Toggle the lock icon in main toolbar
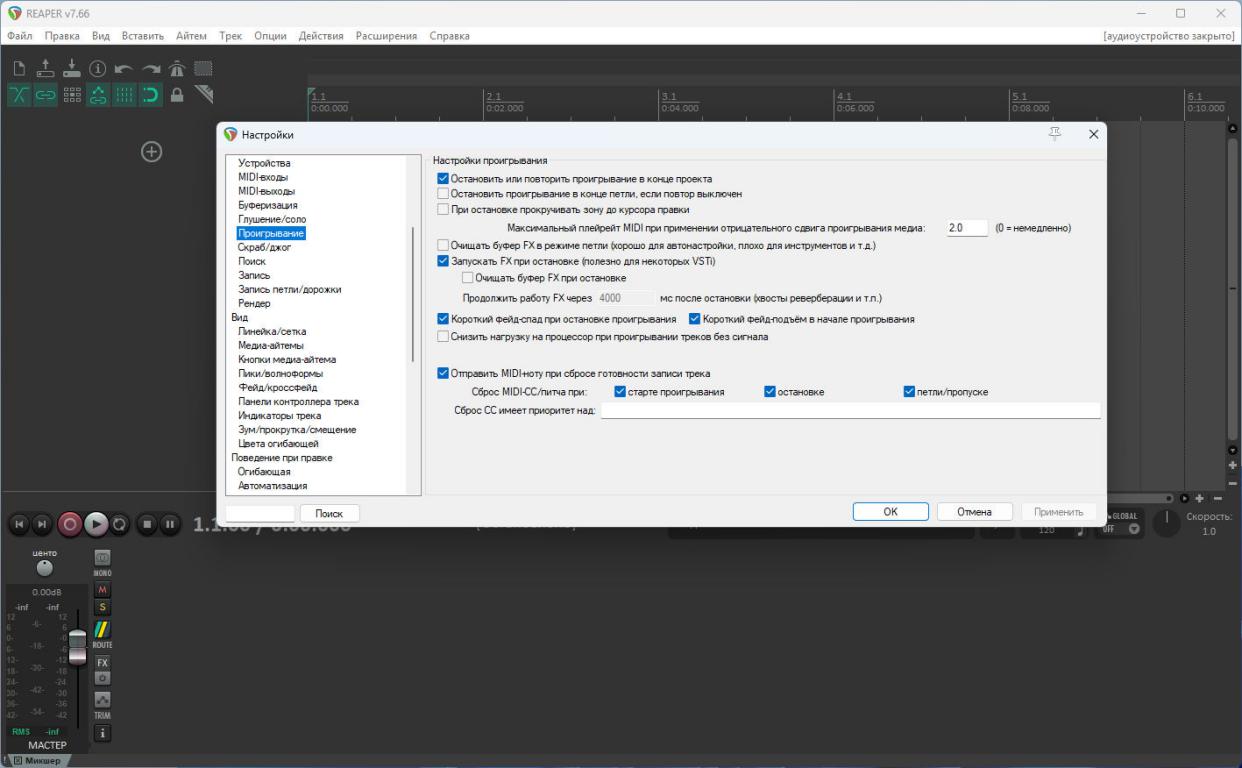The image size is (1242, 768). pos(177,95)
